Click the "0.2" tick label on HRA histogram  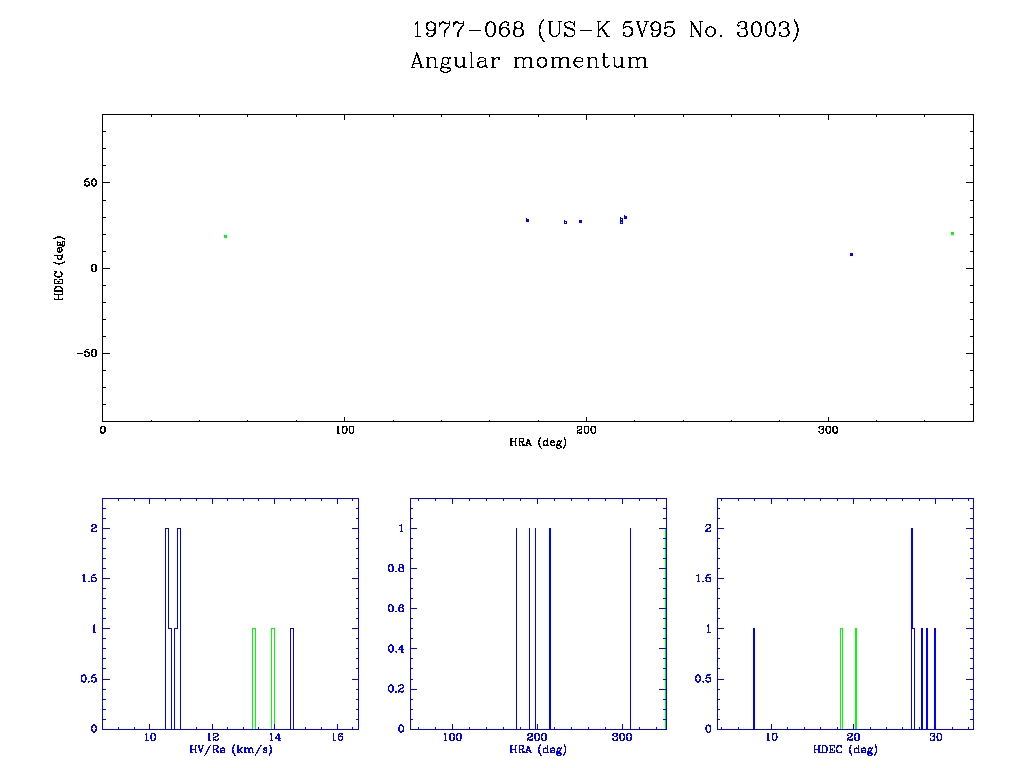click(x=396, y=689)
